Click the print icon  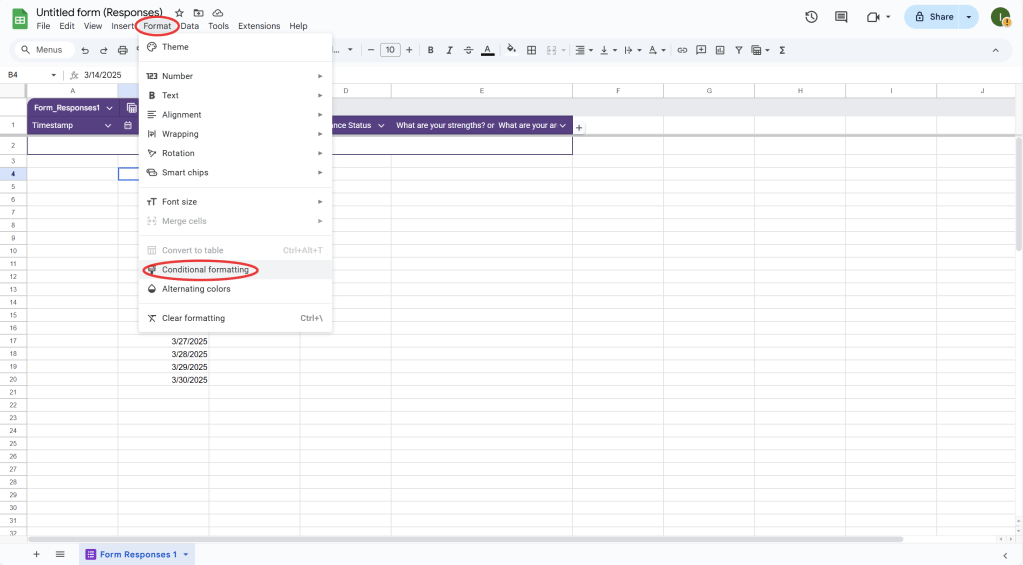point(122,50)
